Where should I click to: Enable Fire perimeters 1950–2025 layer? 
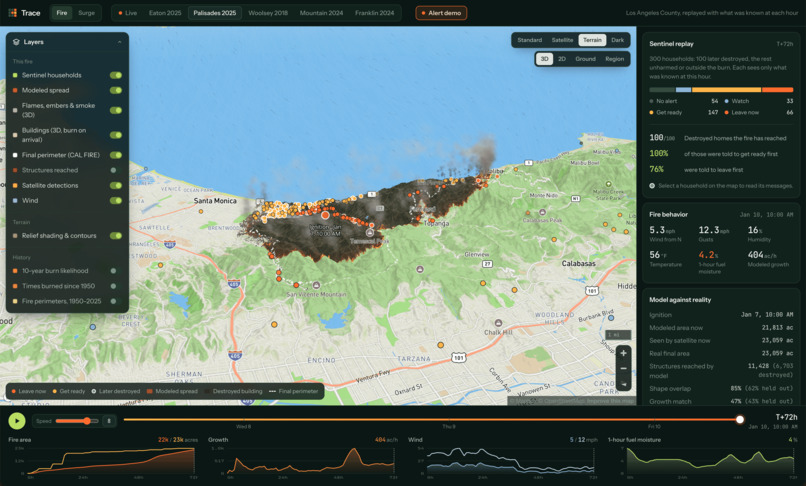click(114, 301)
